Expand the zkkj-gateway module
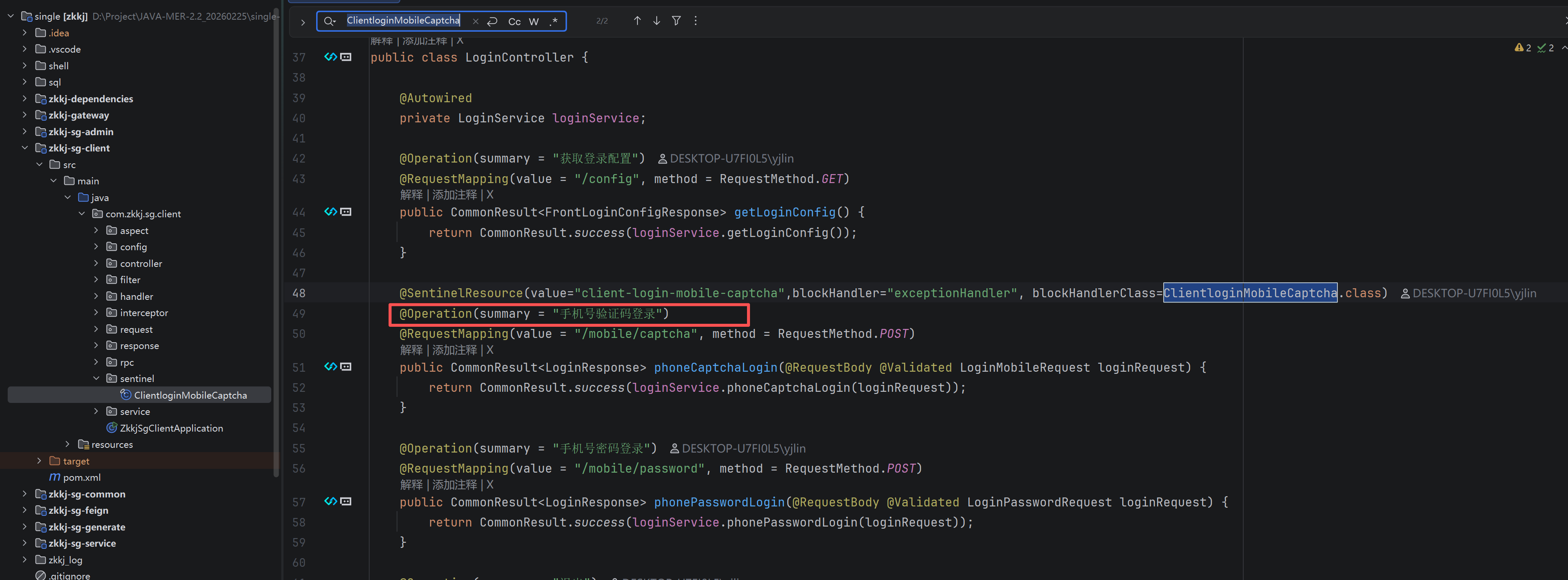 tap(24, 115)
